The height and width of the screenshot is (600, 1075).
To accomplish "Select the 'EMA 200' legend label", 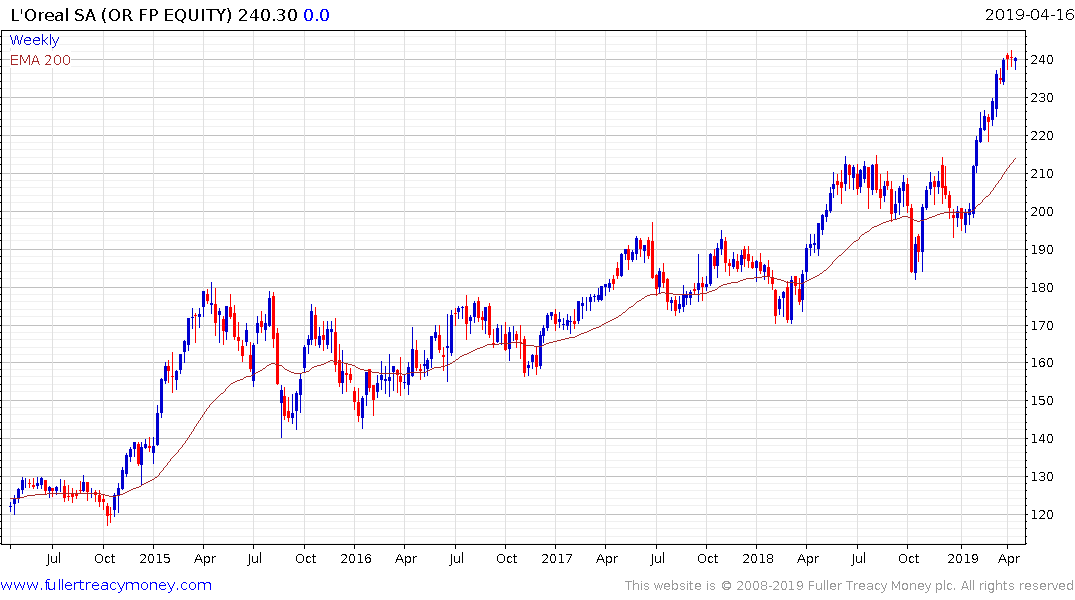I will [x=40, y=60].
